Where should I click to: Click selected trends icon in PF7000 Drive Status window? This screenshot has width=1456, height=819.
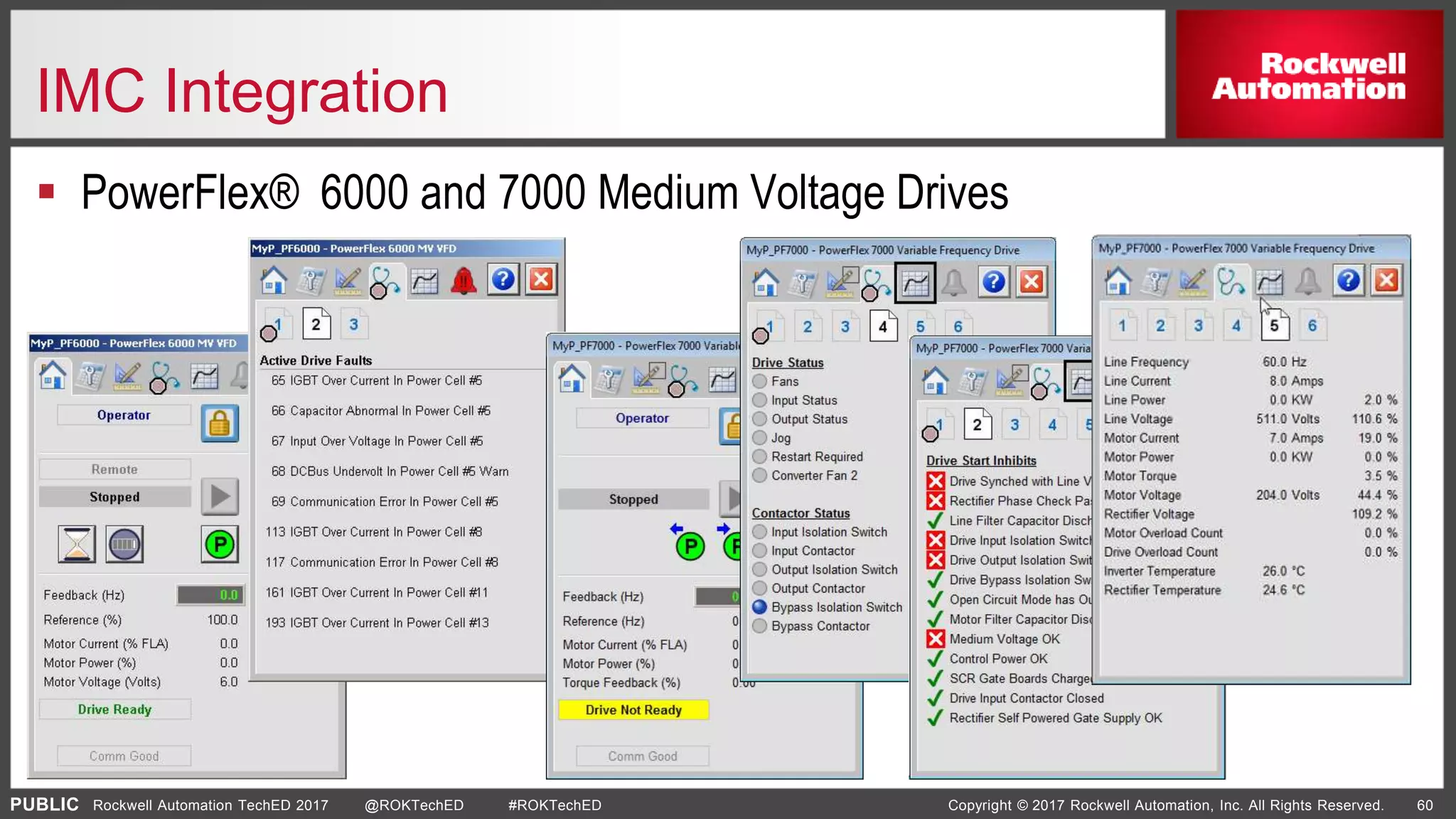(915, 282)
